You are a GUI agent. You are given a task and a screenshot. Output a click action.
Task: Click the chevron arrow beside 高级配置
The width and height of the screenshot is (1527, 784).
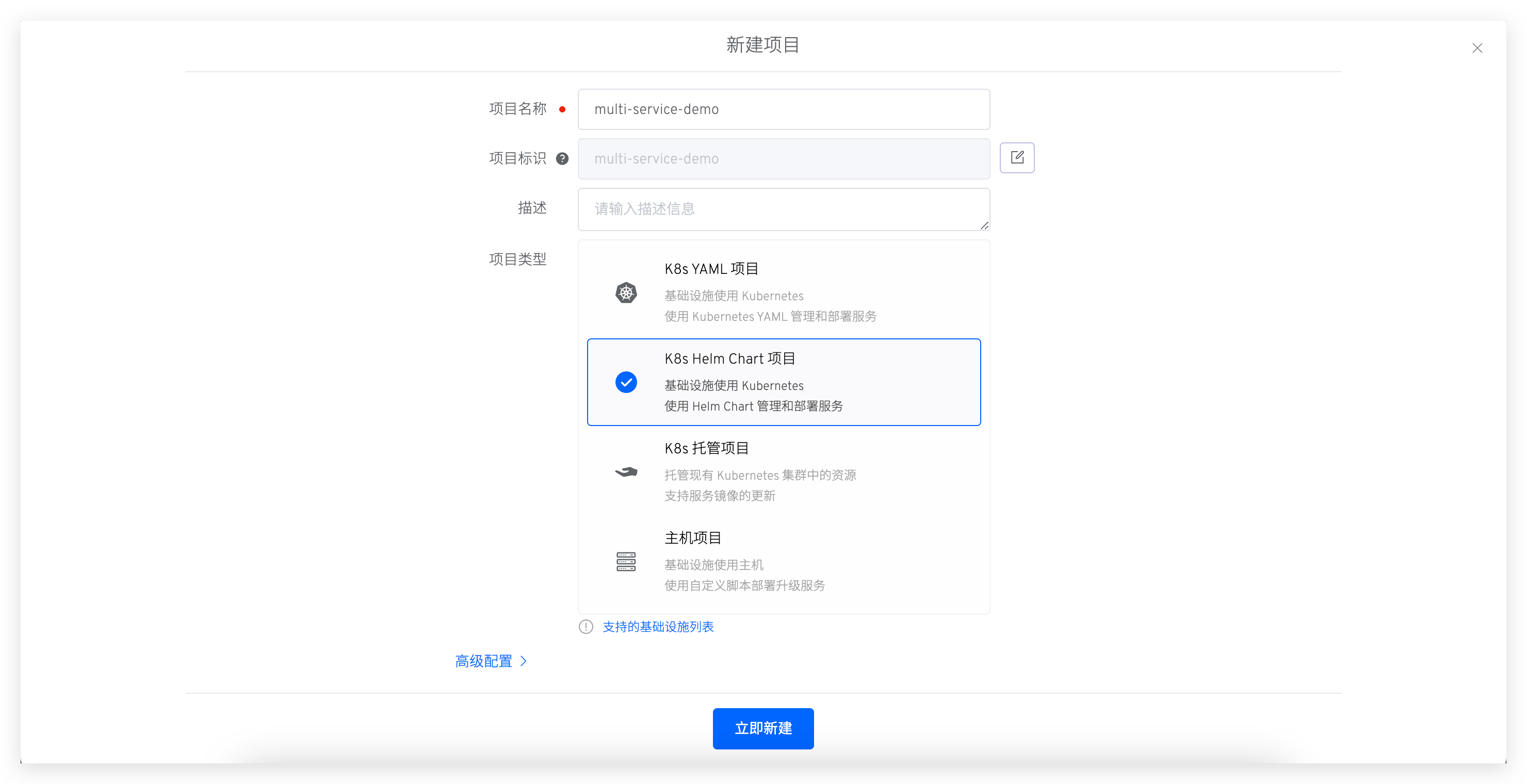tap(524, 661)
